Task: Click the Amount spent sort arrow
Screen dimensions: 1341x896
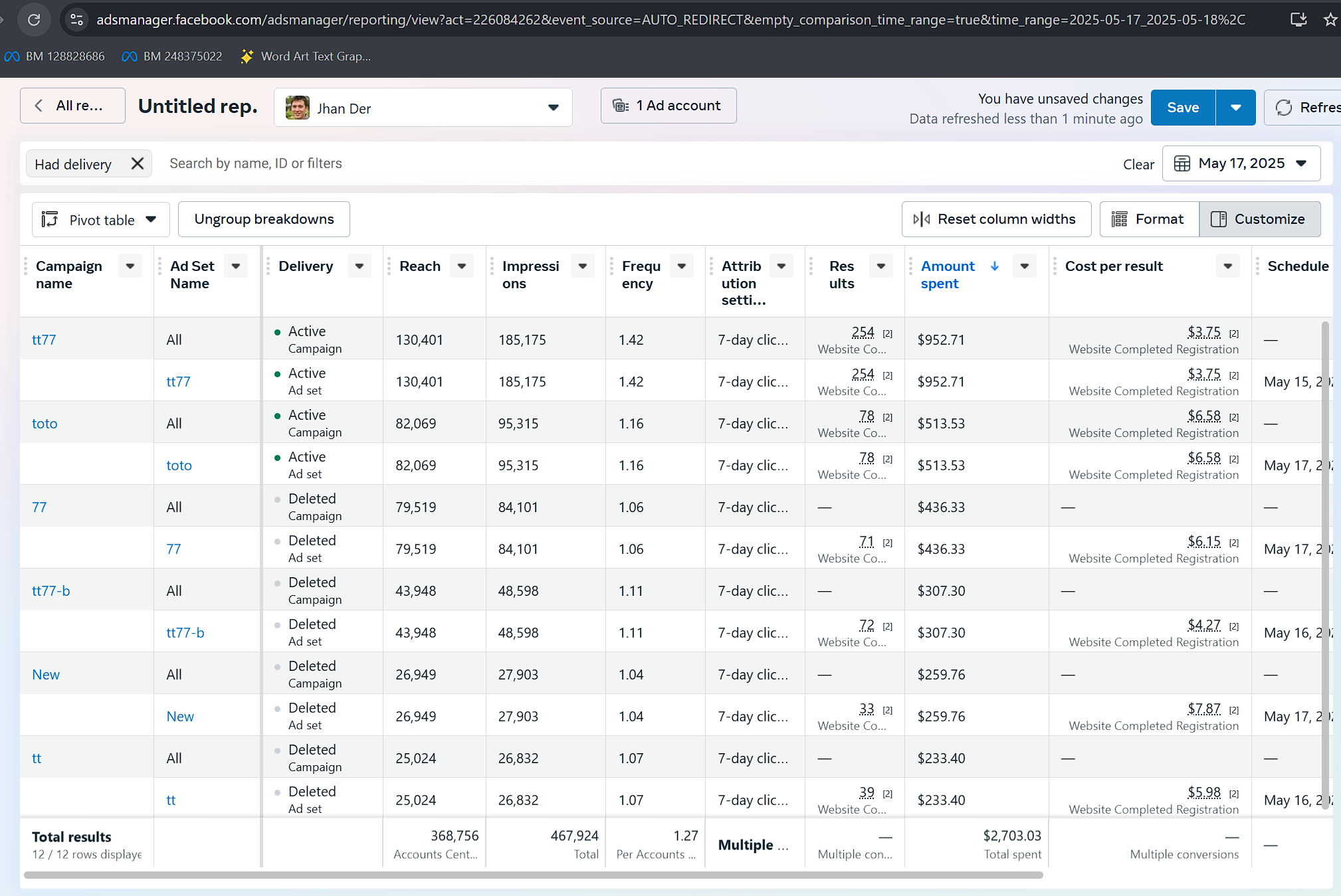Action: click(994, 266)
